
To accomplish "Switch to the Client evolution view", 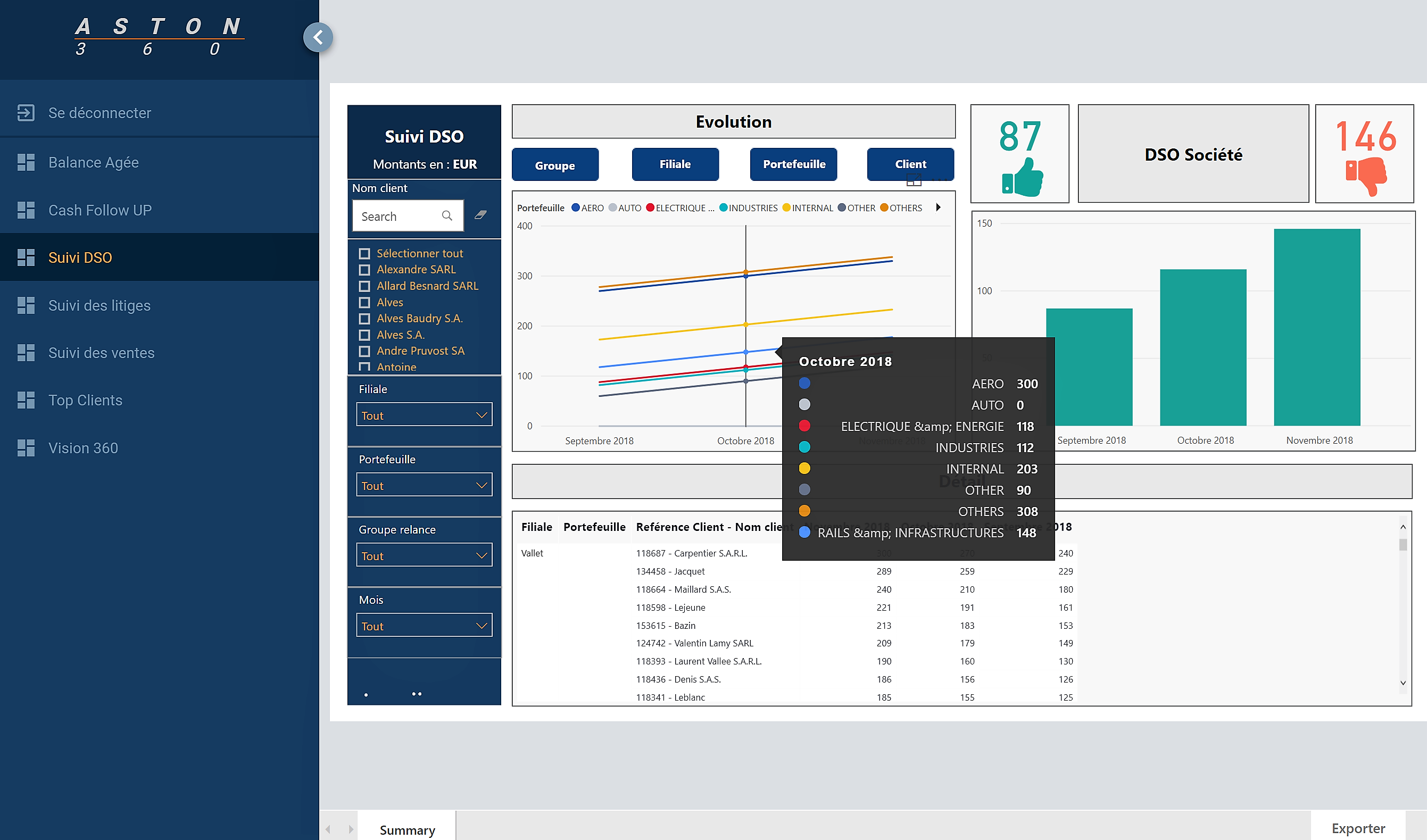I will pos(909,164).
